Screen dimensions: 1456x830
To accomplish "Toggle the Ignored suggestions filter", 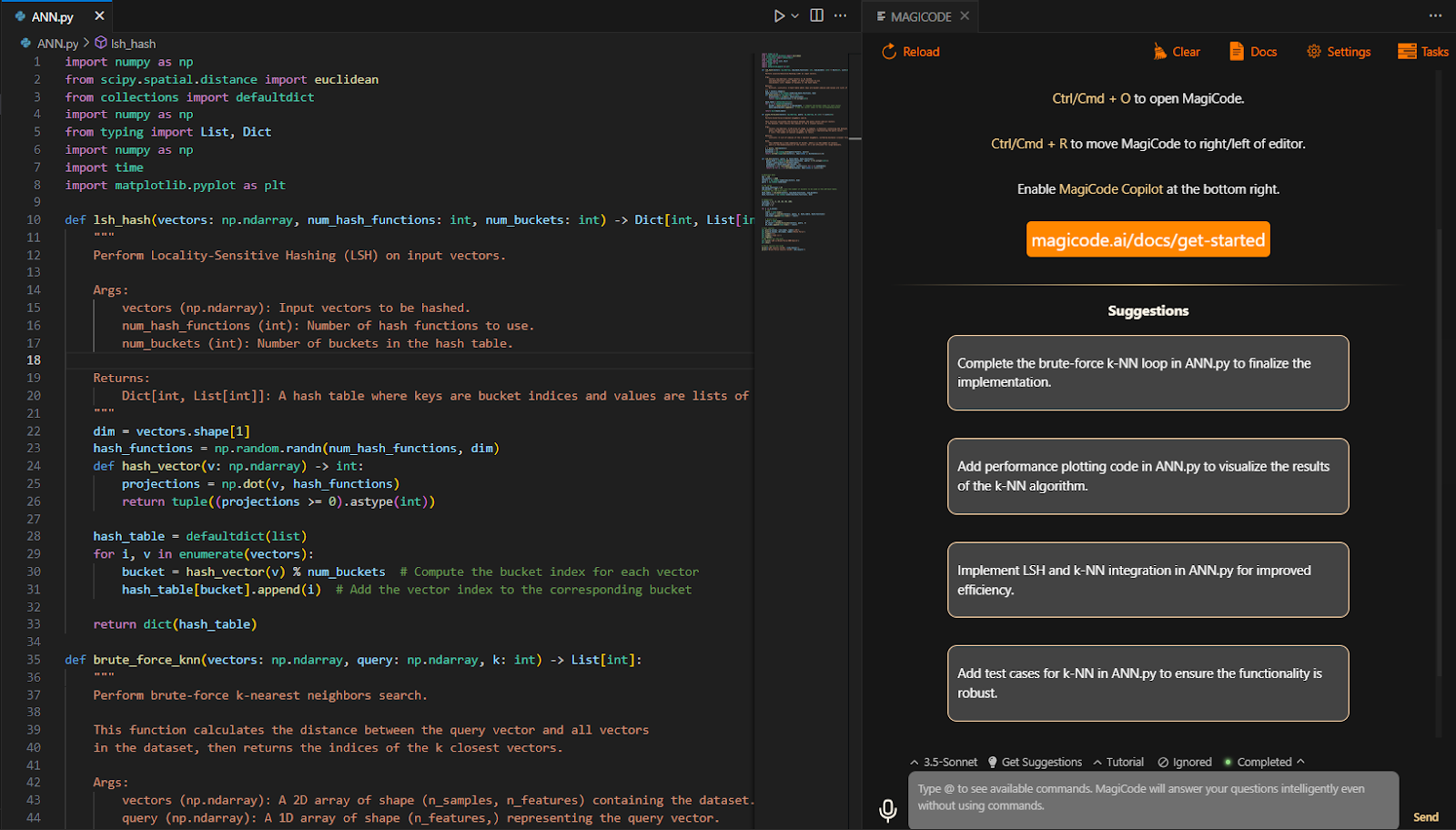I will tap(1185, 762).
